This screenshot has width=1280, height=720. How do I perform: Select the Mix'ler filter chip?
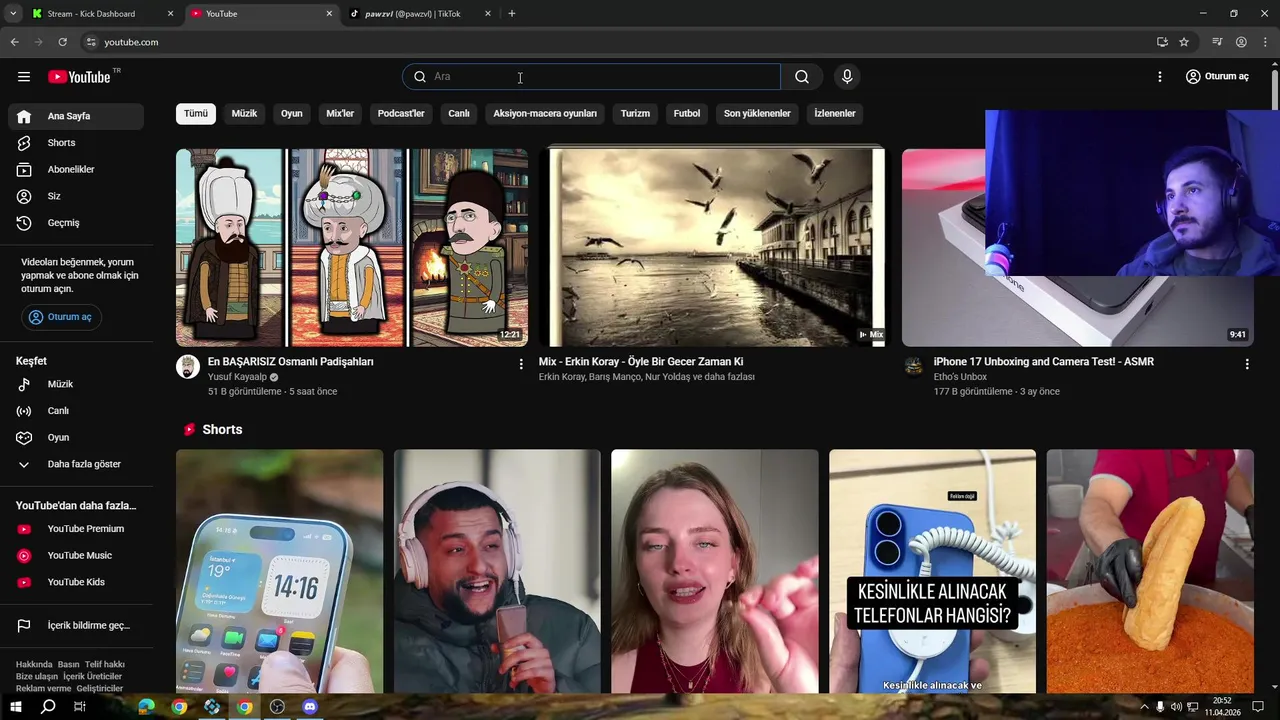coord(340,114)
